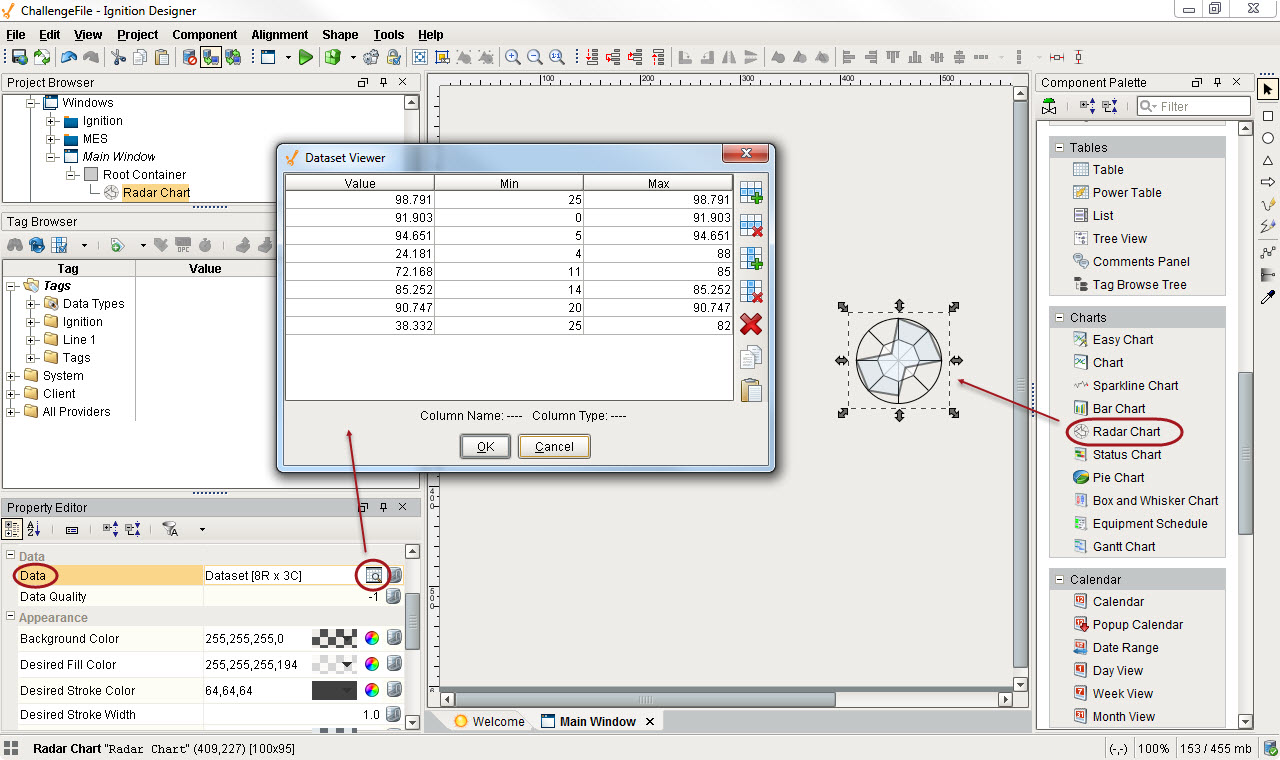This screenshot has height=760, width=1280.
Task: Toggle alphabetical sort in Property Editor
Action: tap(34, 529)
